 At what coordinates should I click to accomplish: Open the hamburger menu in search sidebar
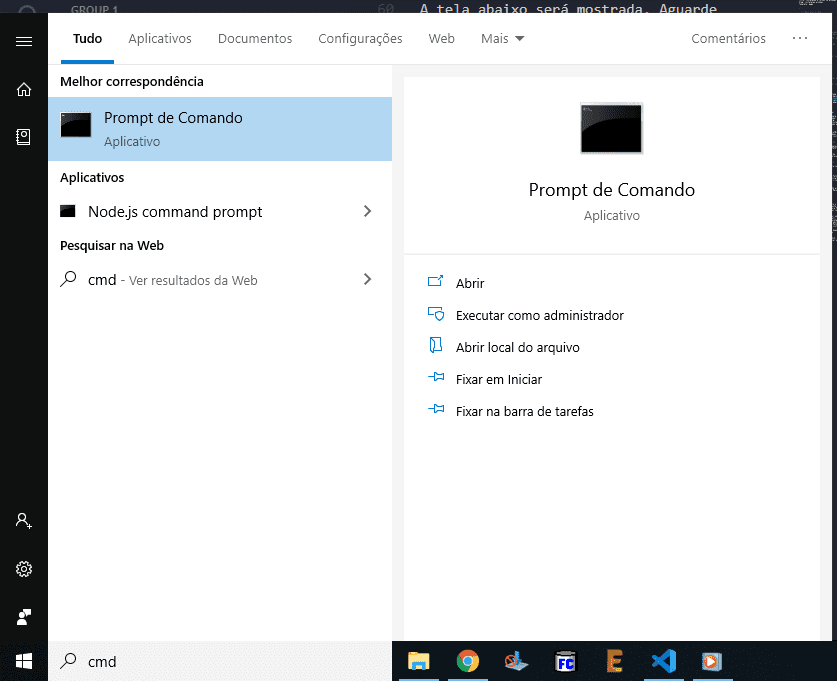(23, 42)
